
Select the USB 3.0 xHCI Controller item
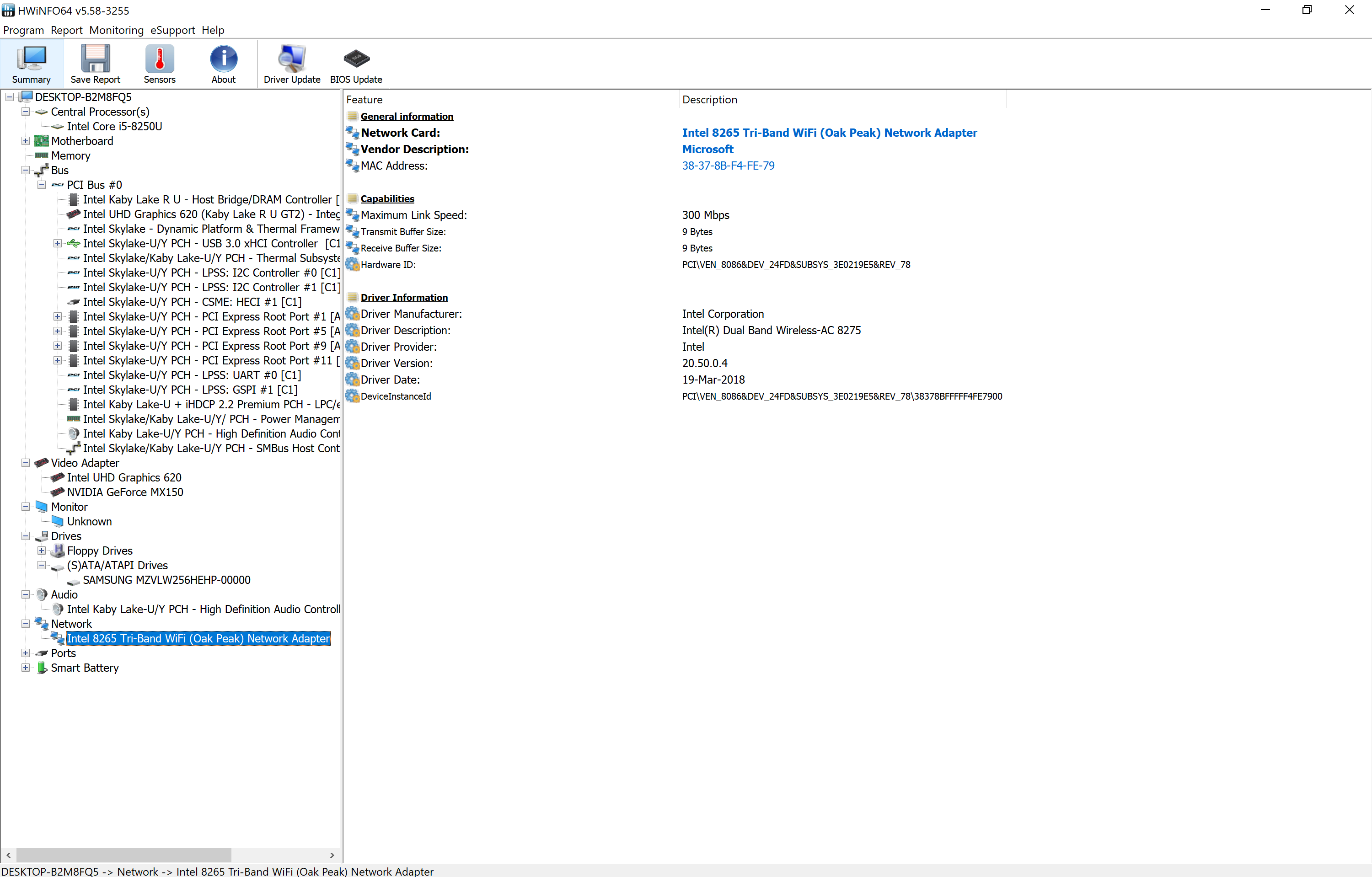tap(211, 243)
